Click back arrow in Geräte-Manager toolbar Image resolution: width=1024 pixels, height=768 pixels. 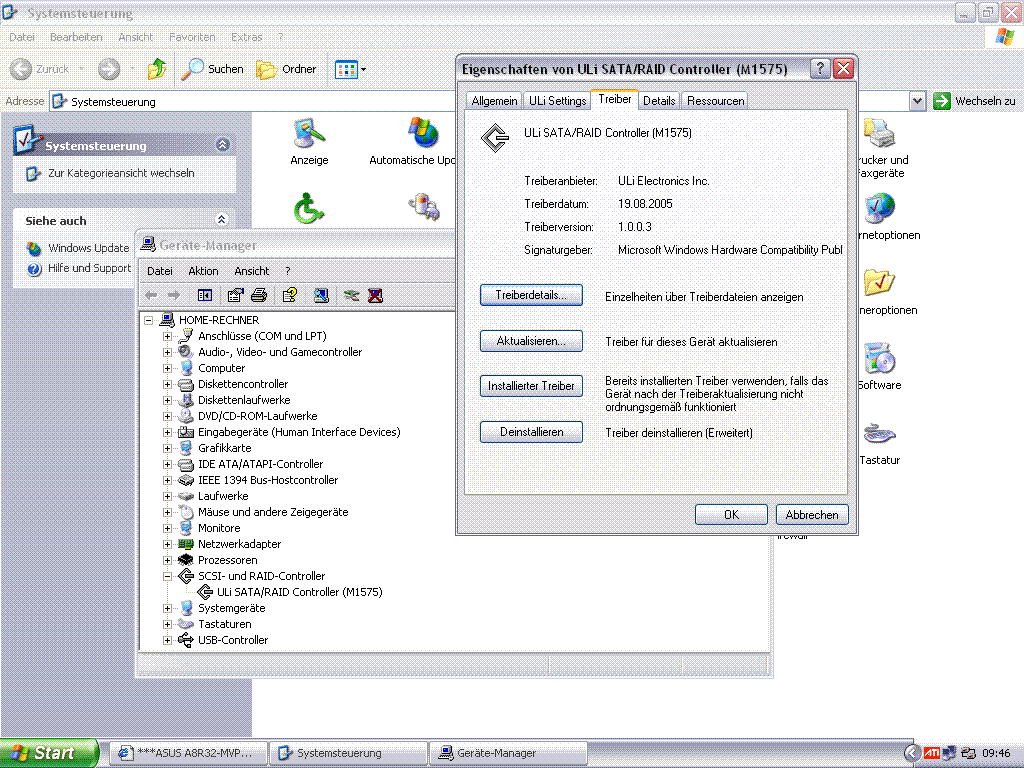tap(151, 296)
